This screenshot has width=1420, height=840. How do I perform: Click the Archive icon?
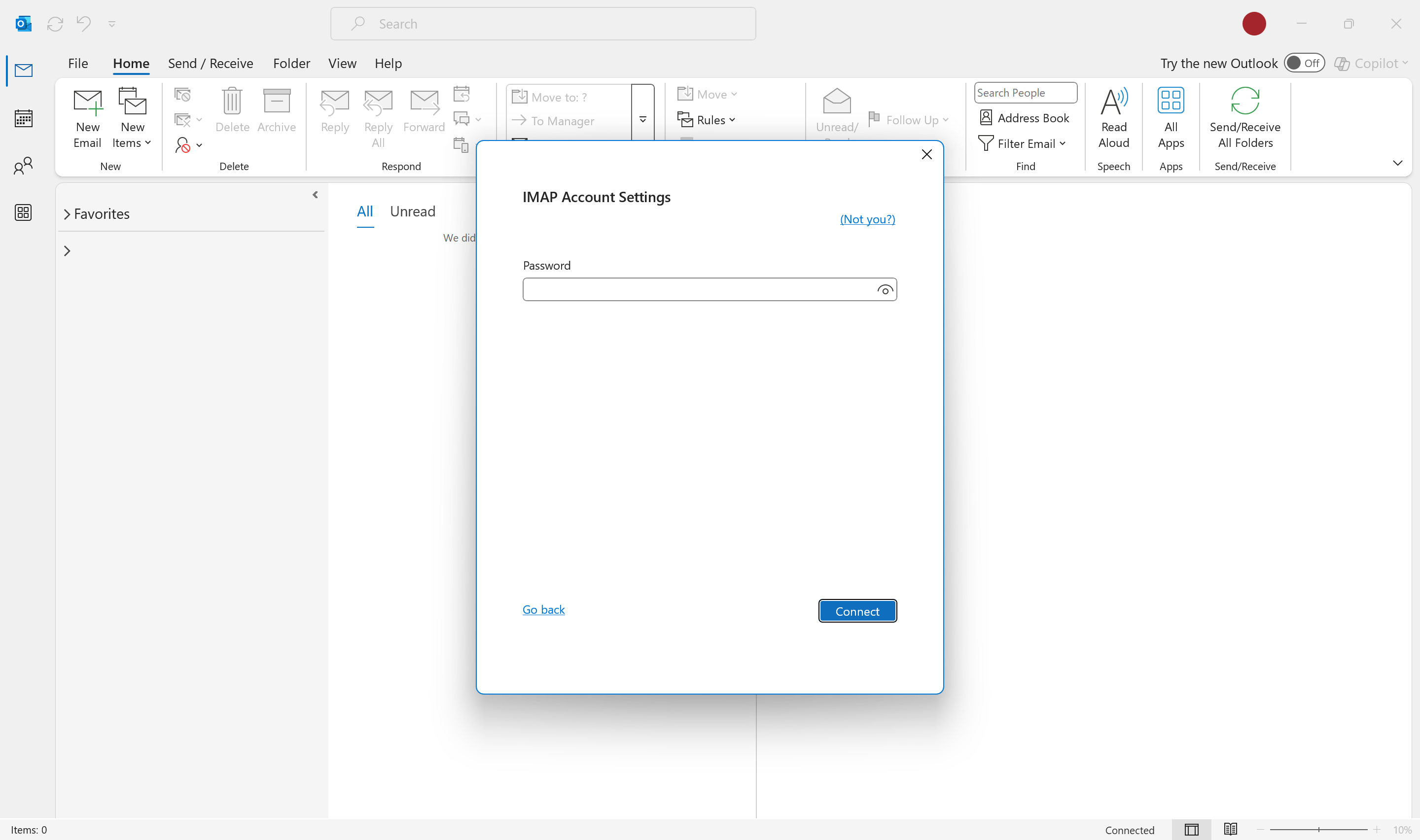pos(276,111)
